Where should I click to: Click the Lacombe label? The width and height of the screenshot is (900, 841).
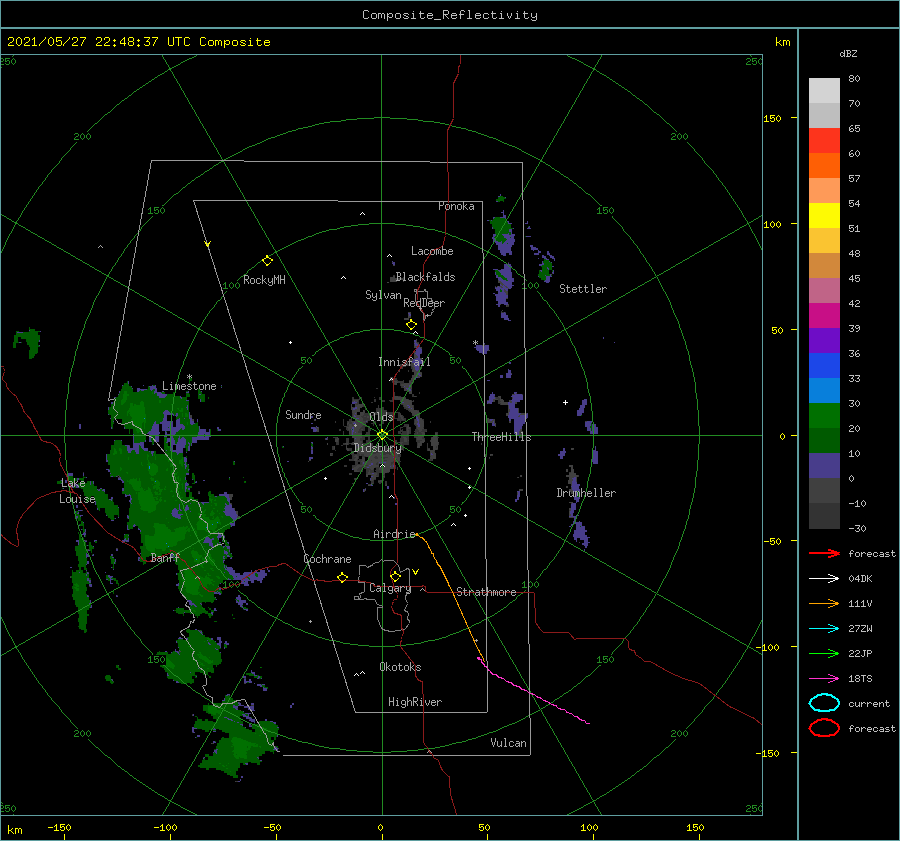432,251
